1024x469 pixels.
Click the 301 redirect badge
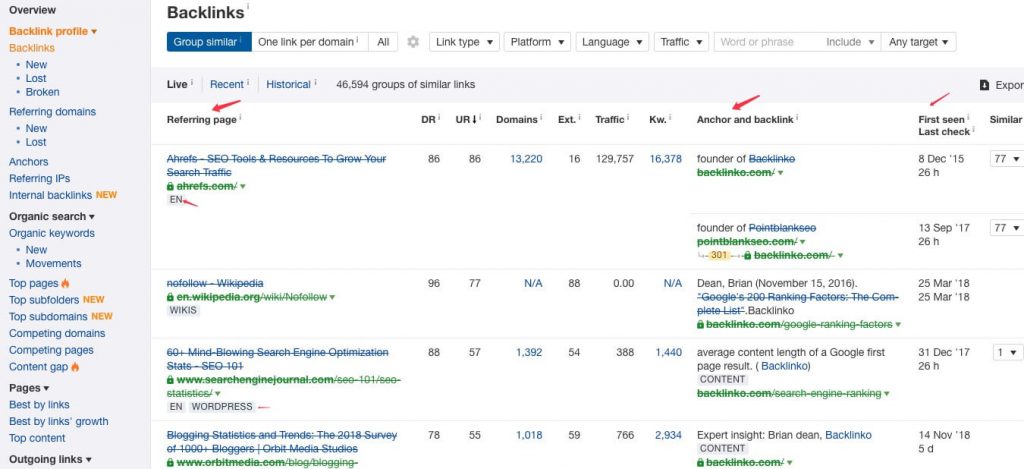pyautogui.click(x=718, y=255)
